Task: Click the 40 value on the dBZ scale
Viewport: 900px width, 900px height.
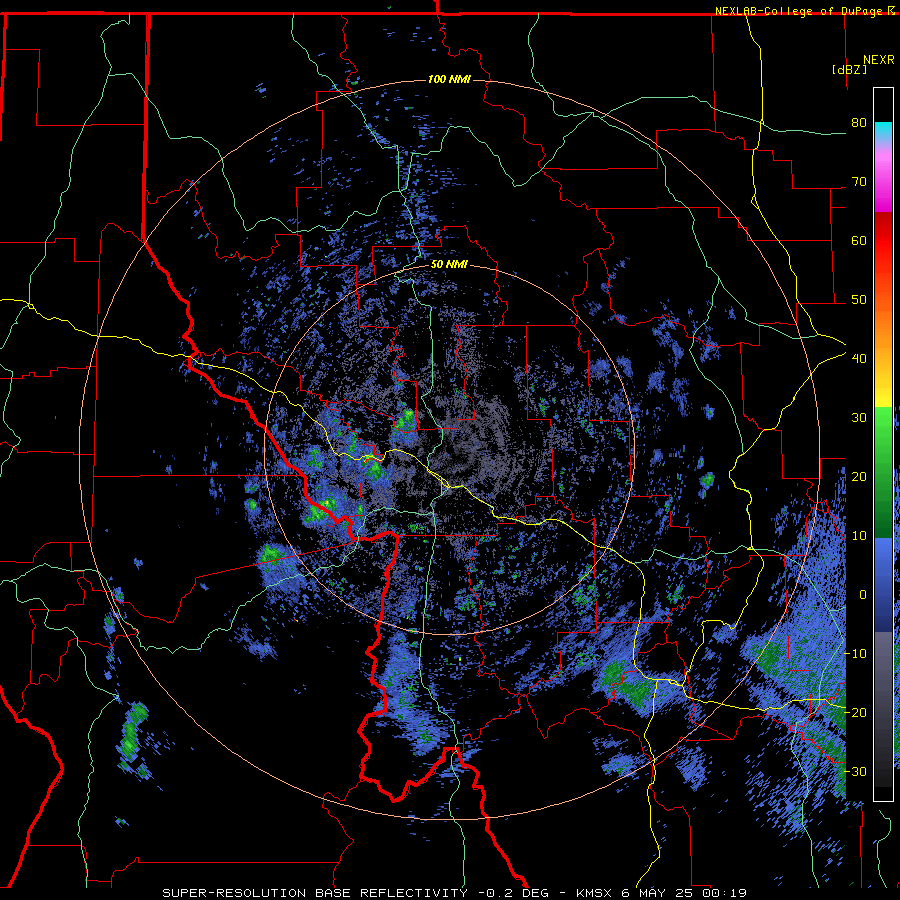Action: tap(859, 359)
